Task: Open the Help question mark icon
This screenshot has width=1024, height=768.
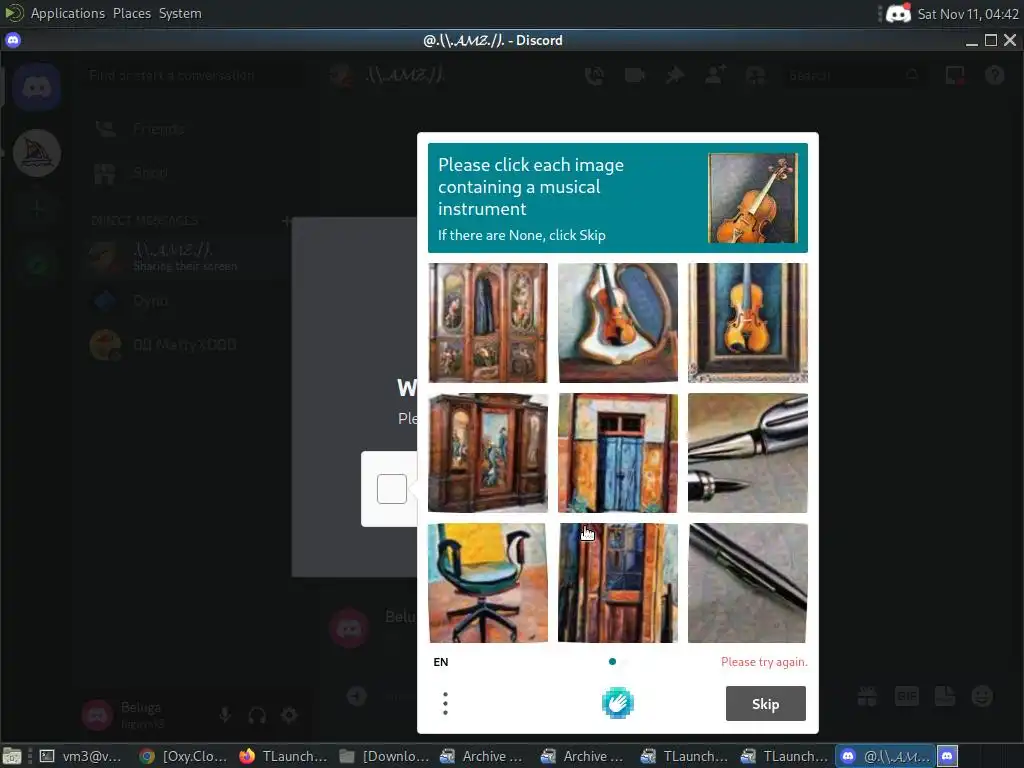Action: [x=995, y=76]
